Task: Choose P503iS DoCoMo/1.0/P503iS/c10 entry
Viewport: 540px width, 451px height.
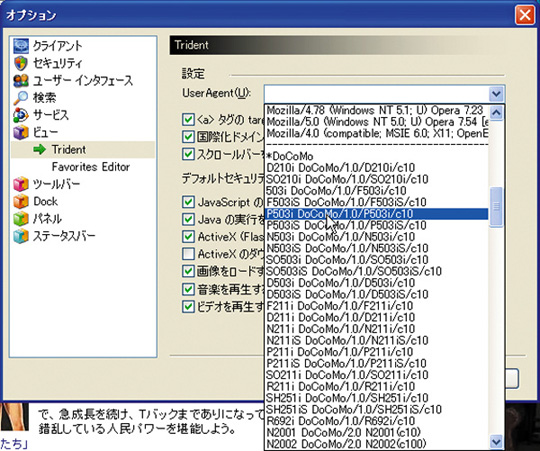Action: (x=376, y=225)
